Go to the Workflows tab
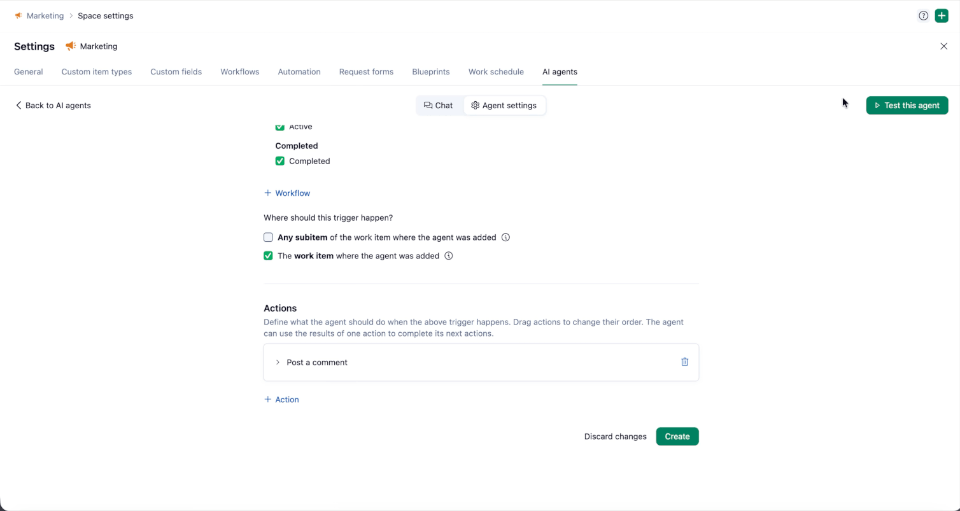The width and height of the screenshot is (960, 511). click(x=240, y=72)
